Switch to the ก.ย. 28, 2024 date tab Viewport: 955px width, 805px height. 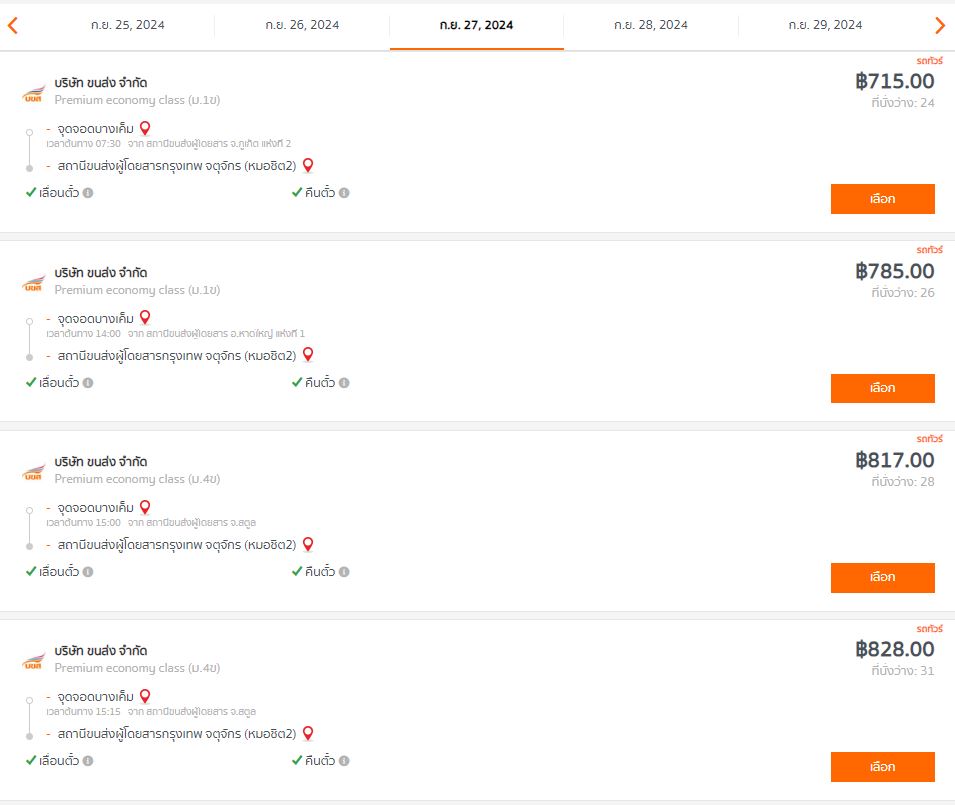(650, 25)
